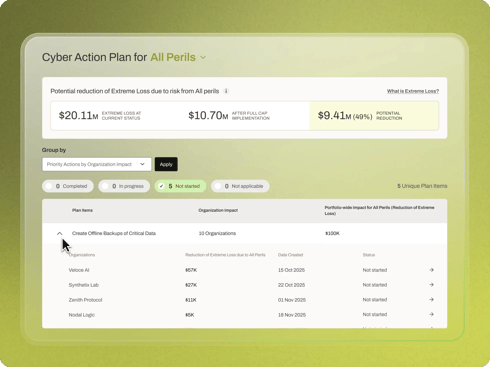This screenshot has width=490, height=367.
Task: Toggle the Not applicable filter chip
Action: coord(240,186)
